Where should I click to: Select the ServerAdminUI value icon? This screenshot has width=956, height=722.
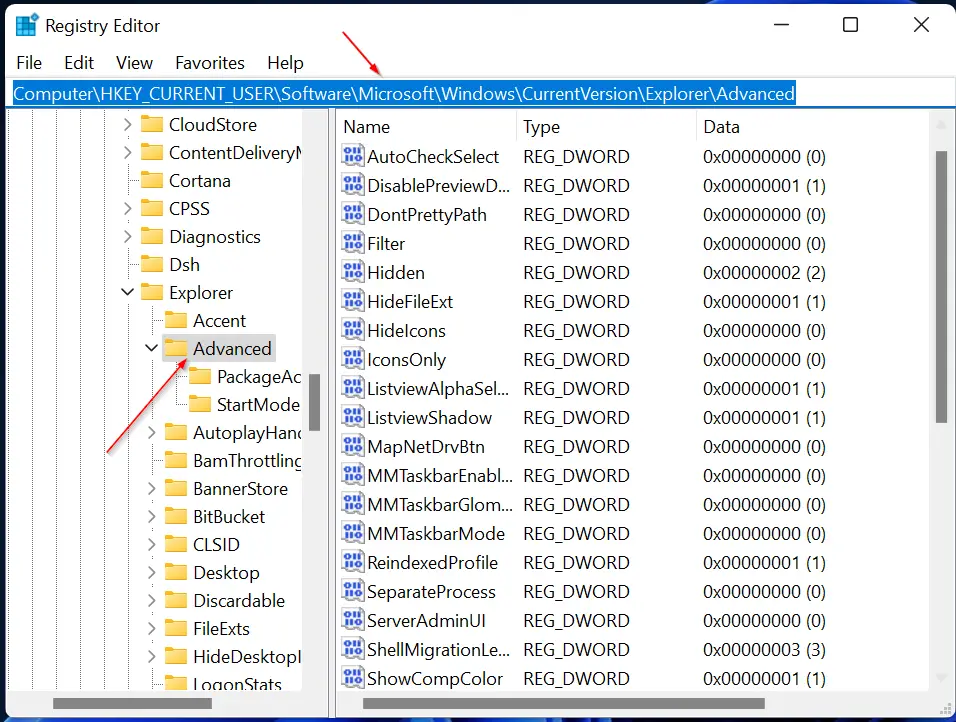(x=353, y=620)
